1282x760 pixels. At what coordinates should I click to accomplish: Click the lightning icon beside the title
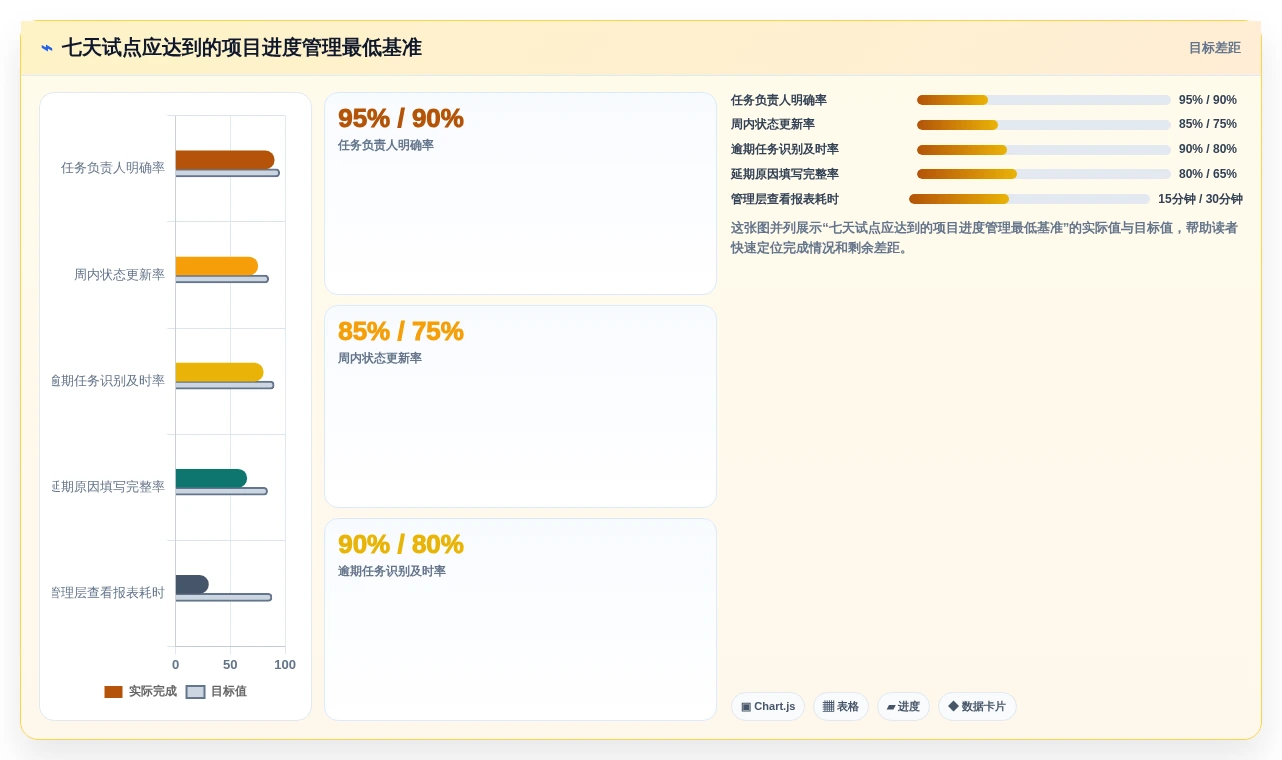tap(47, 48)
